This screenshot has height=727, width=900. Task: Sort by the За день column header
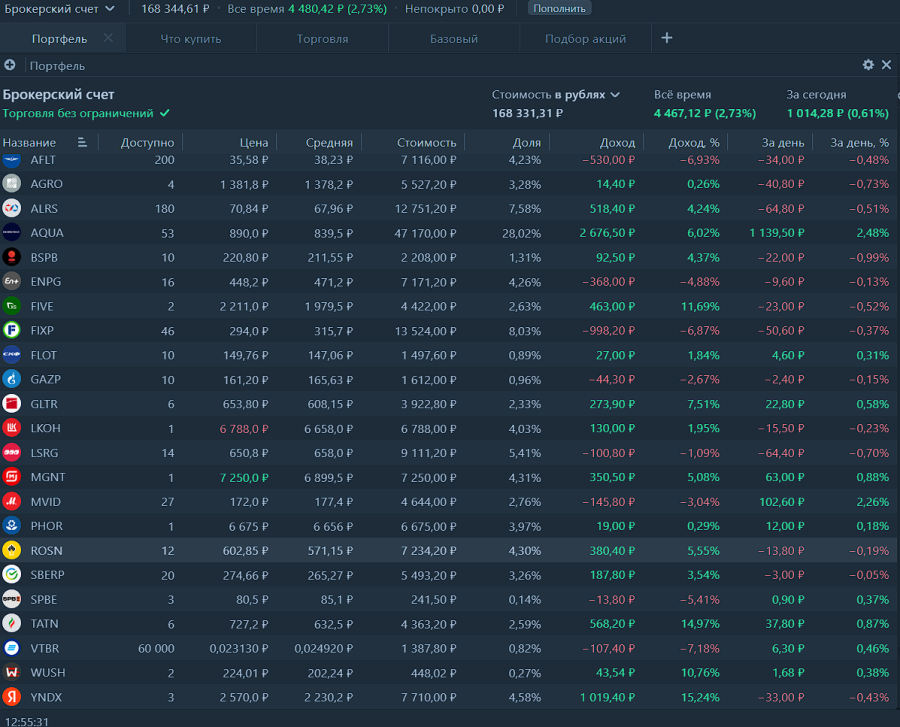[783, 143]
